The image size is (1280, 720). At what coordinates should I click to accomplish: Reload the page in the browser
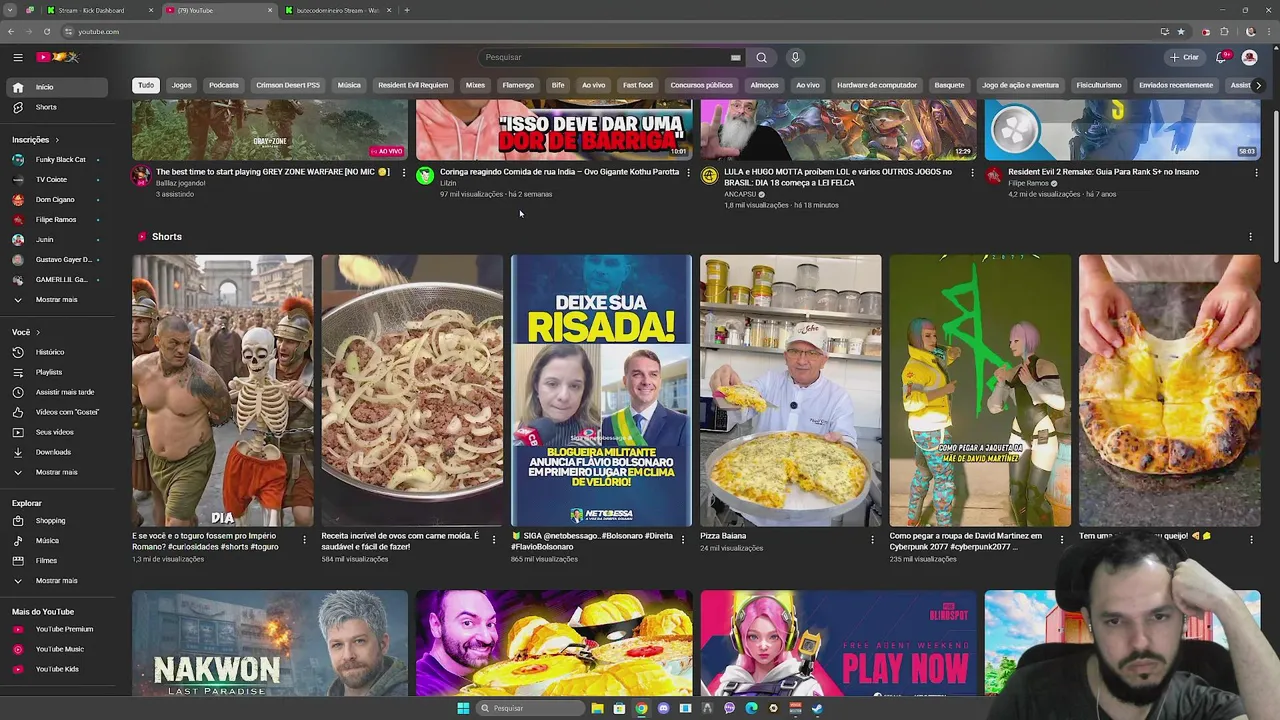tap(47, 31)
